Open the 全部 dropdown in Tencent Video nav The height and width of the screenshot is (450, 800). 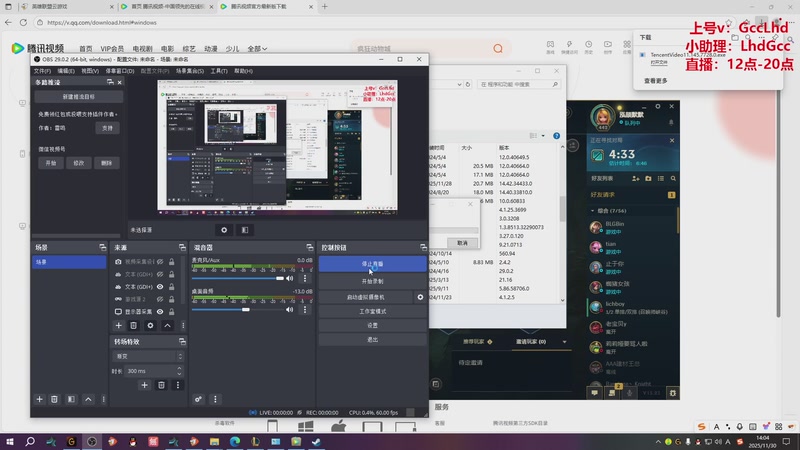click(257, 48)
